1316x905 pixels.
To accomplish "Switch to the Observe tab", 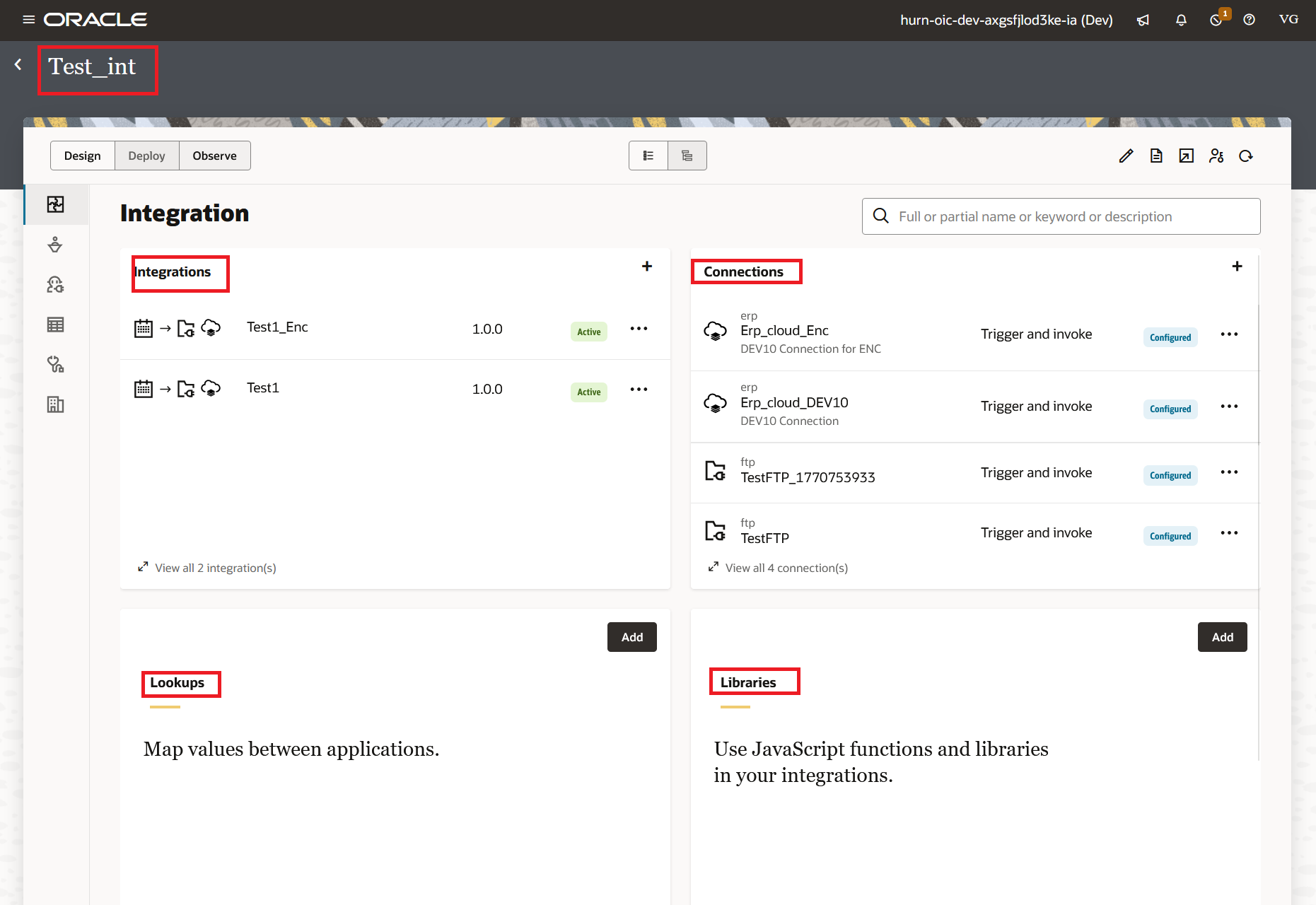I will point(214,156).
